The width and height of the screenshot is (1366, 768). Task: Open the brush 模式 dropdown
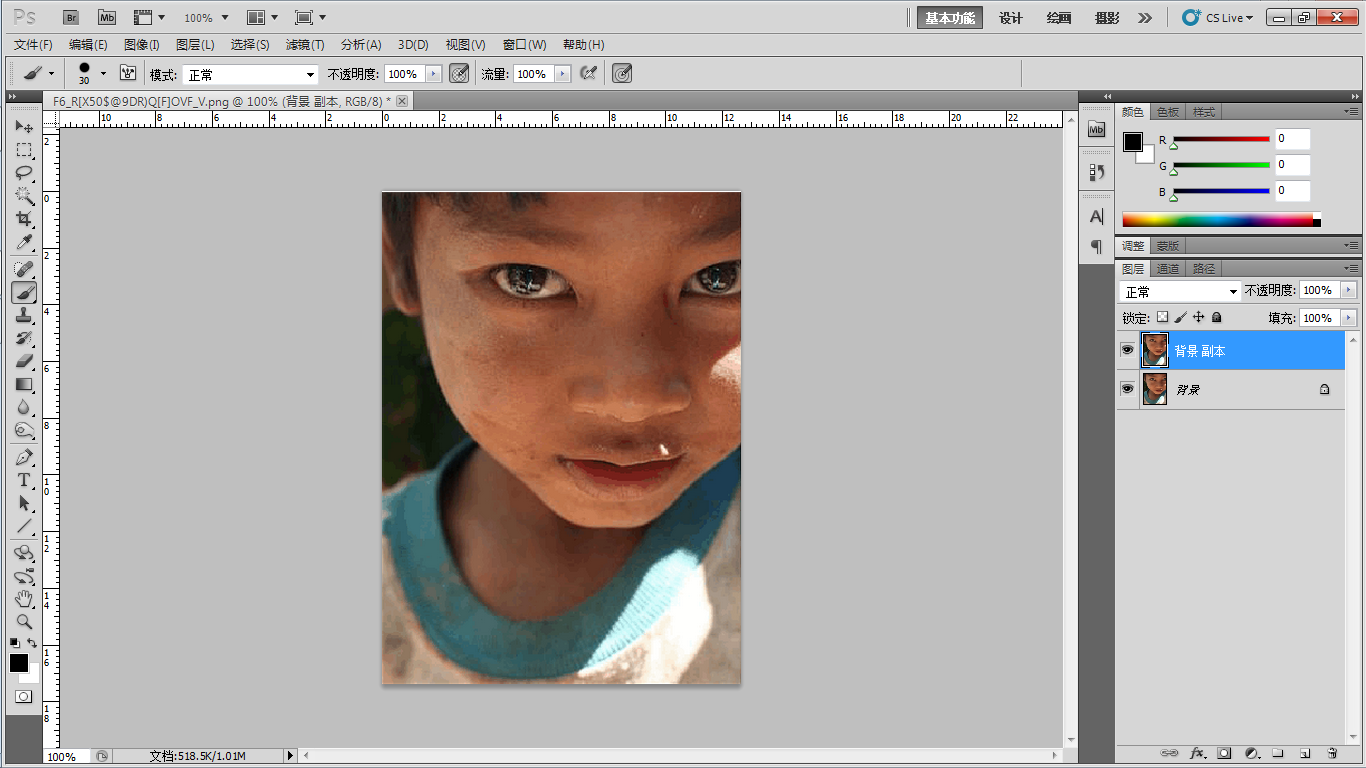pyautogui.click(x=250, y=75)
